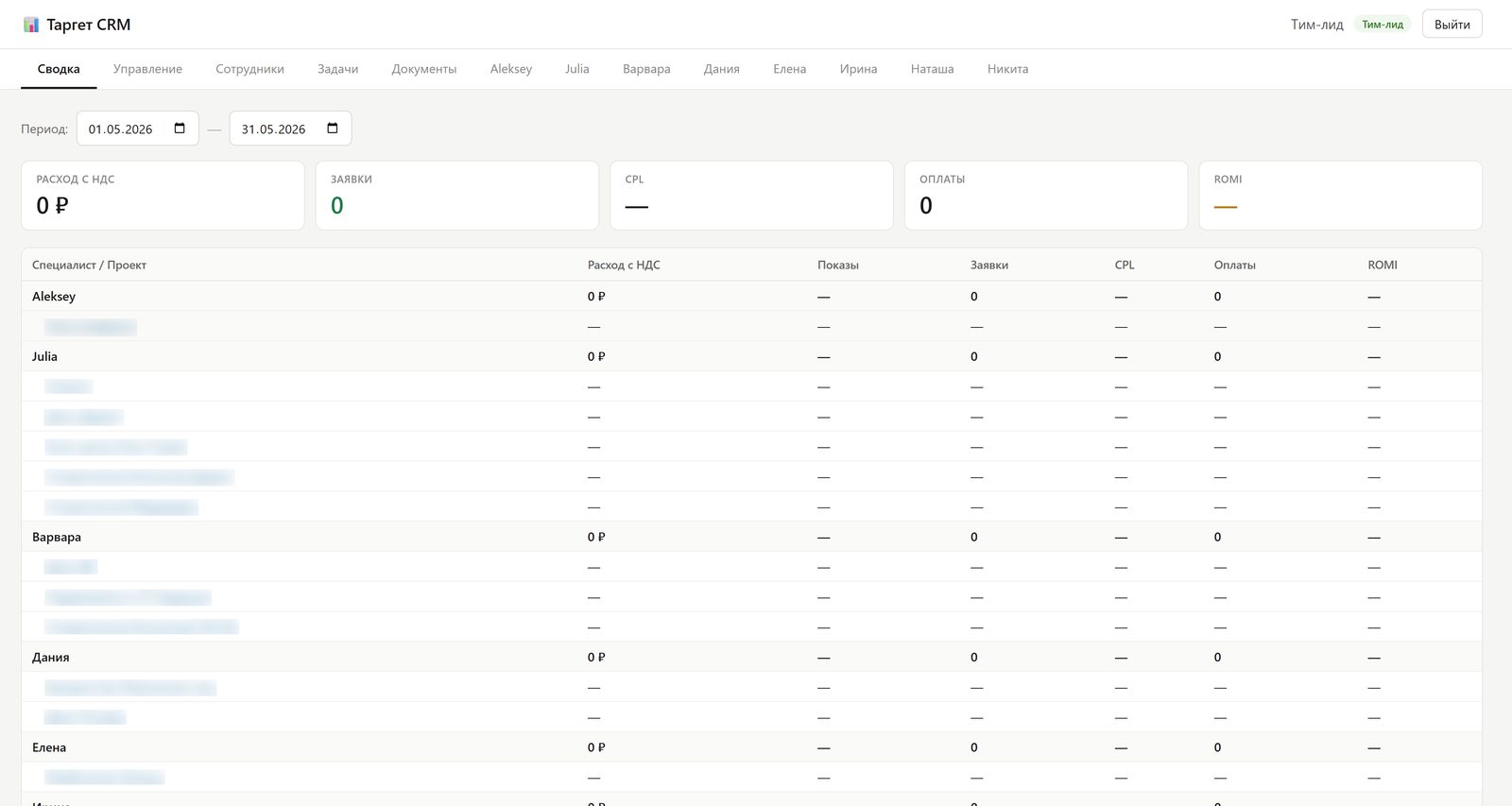Open calendar picker for start date 01.05.2026
The width and height of the screenshot is (1512, 806).
[x=180, y=129]
